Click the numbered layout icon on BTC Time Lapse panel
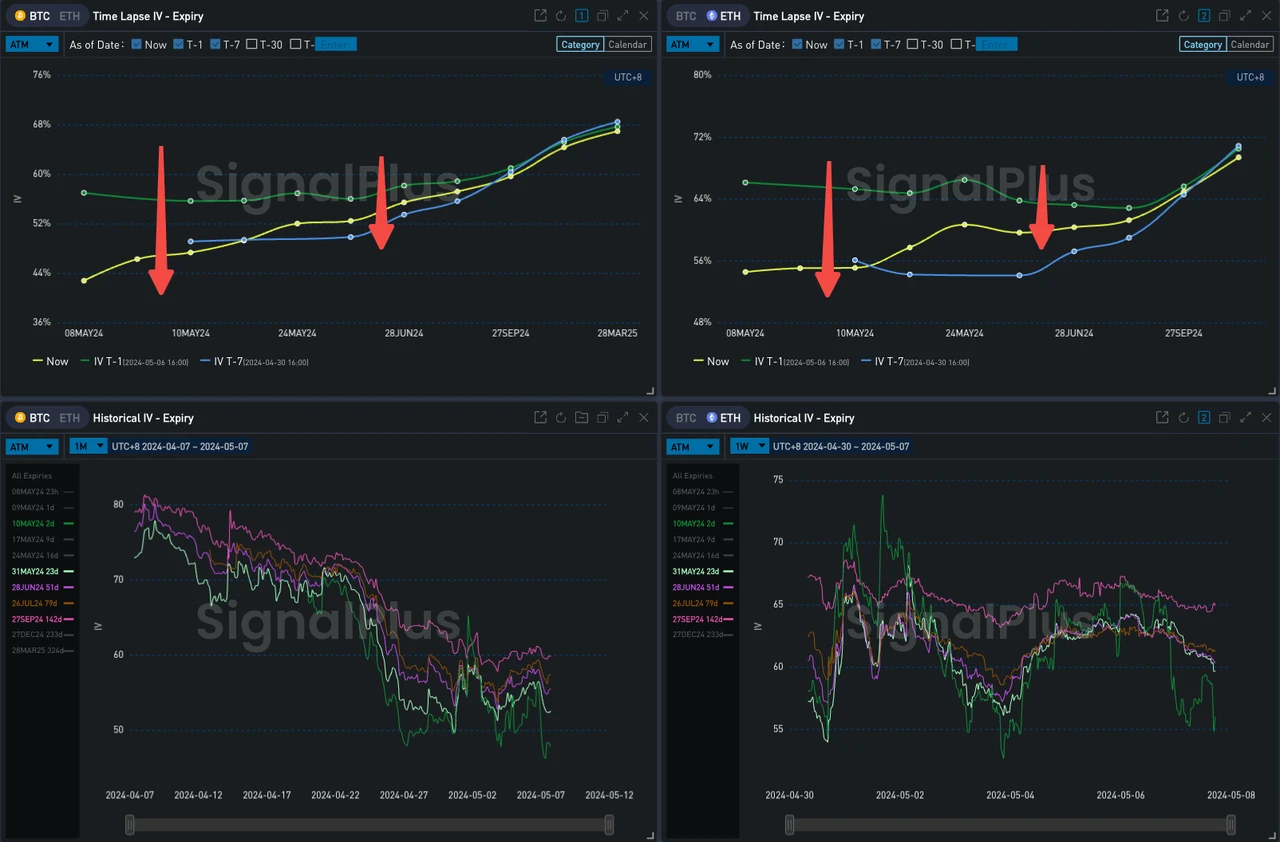Viewport: 1280px width, 842px height. 581,15
